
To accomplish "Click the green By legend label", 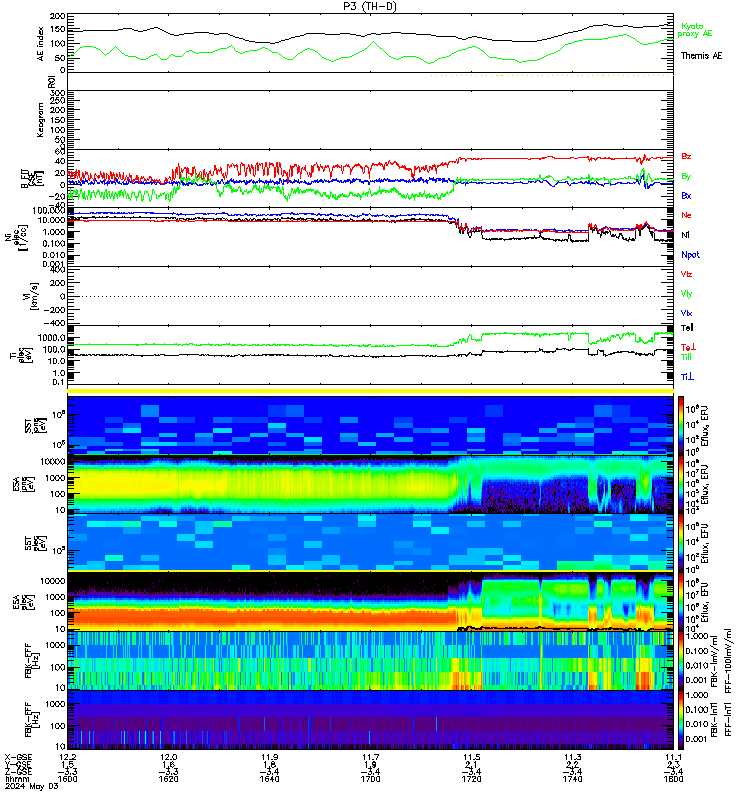I will point(686,177).
